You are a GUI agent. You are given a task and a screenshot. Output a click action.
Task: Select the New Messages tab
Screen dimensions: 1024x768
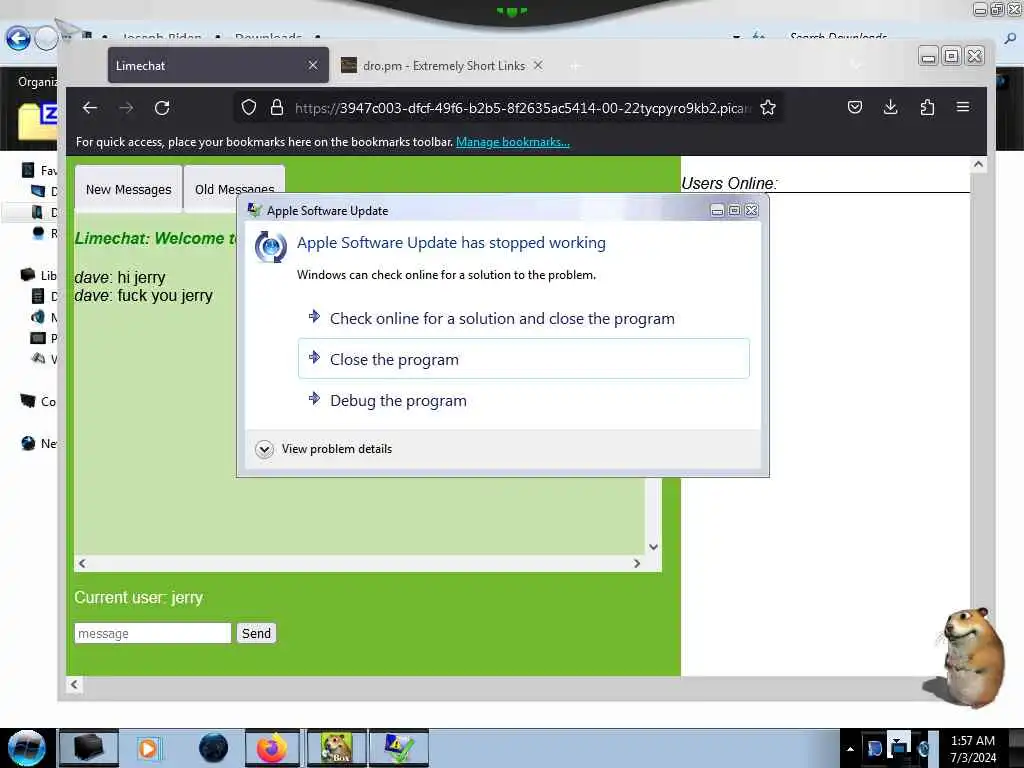(x=129, y=189)
